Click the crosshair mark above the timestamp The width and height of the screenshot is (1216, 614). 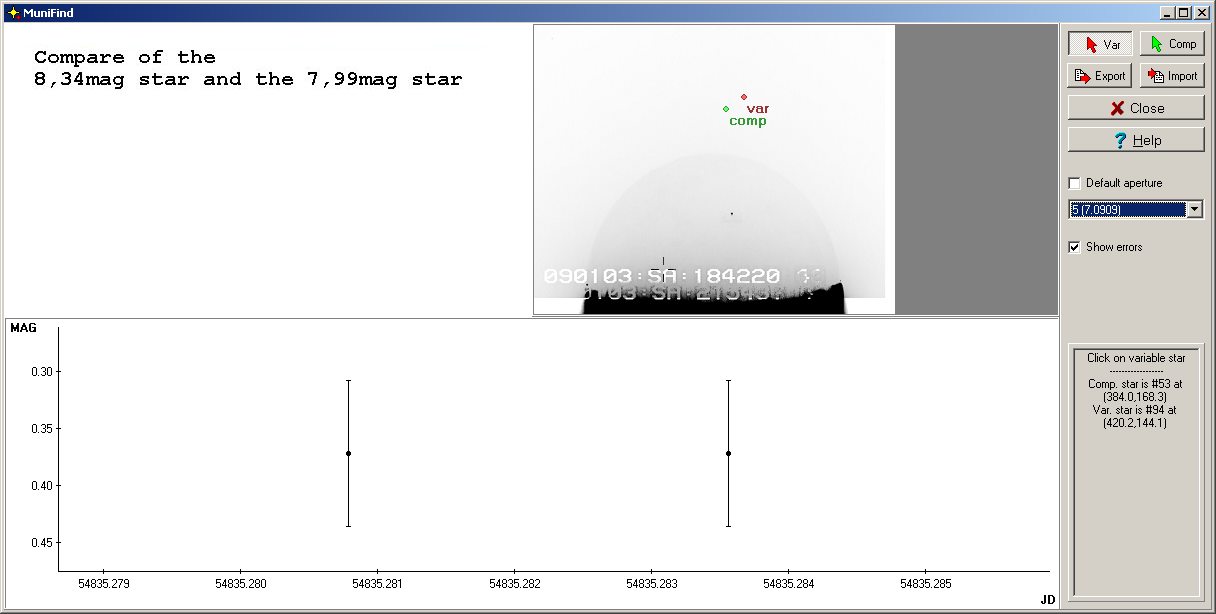(664, 262)
